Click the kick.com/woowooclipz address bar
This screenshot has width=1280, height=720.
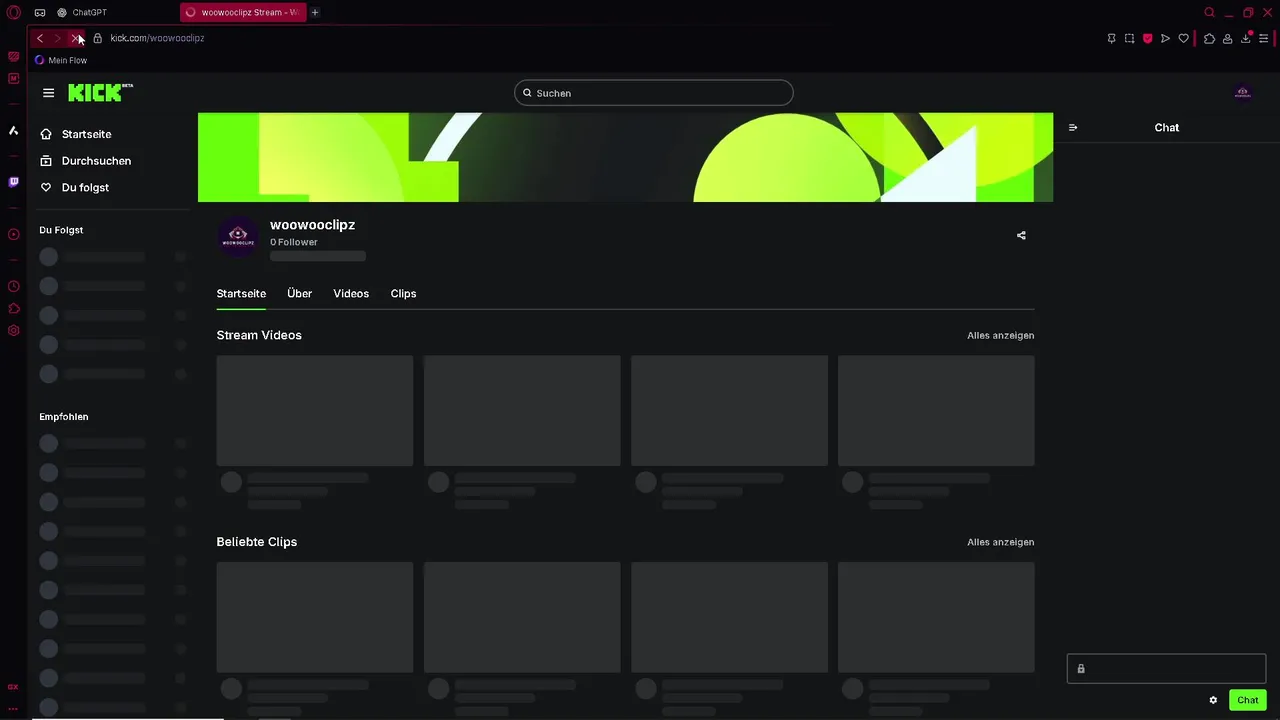[157, 38]
